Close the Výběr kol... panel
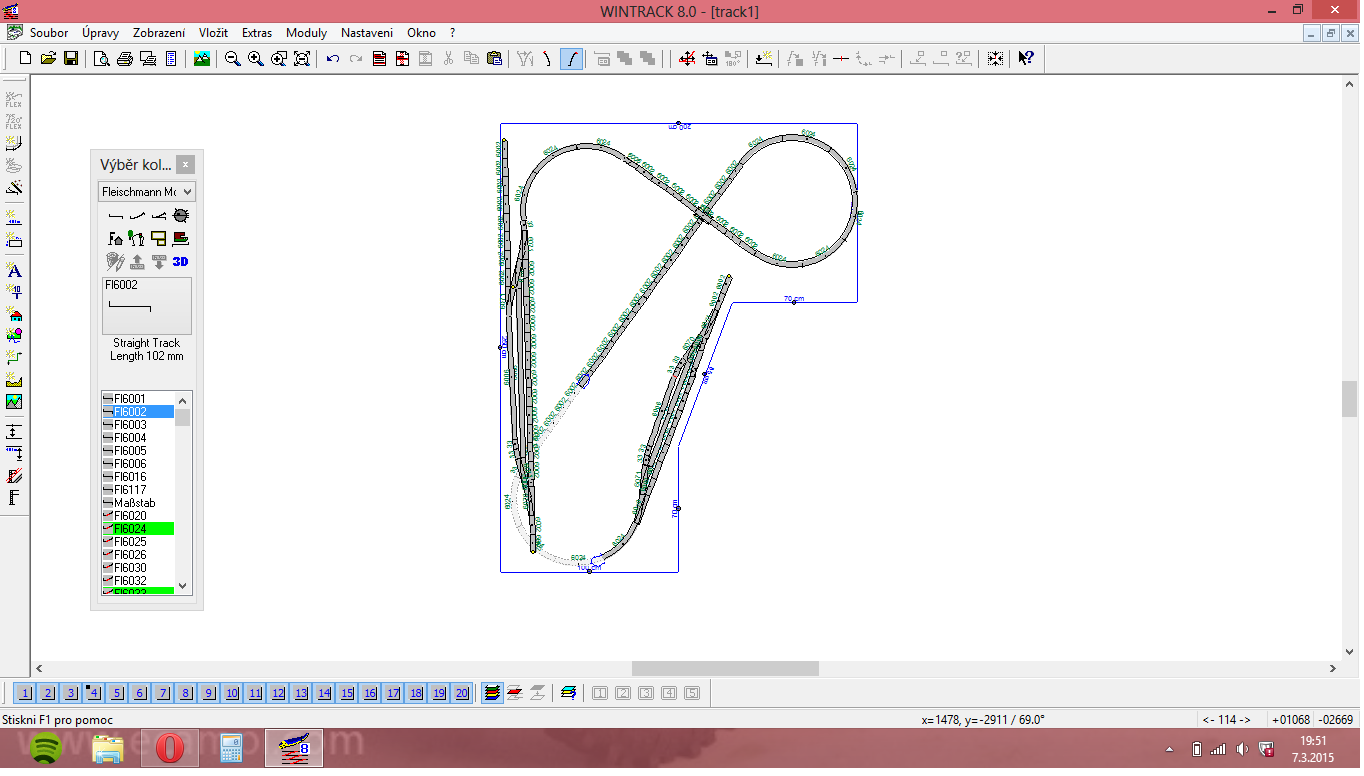The height and width of the screenshot is (776, 1364). tap(185, 165)
